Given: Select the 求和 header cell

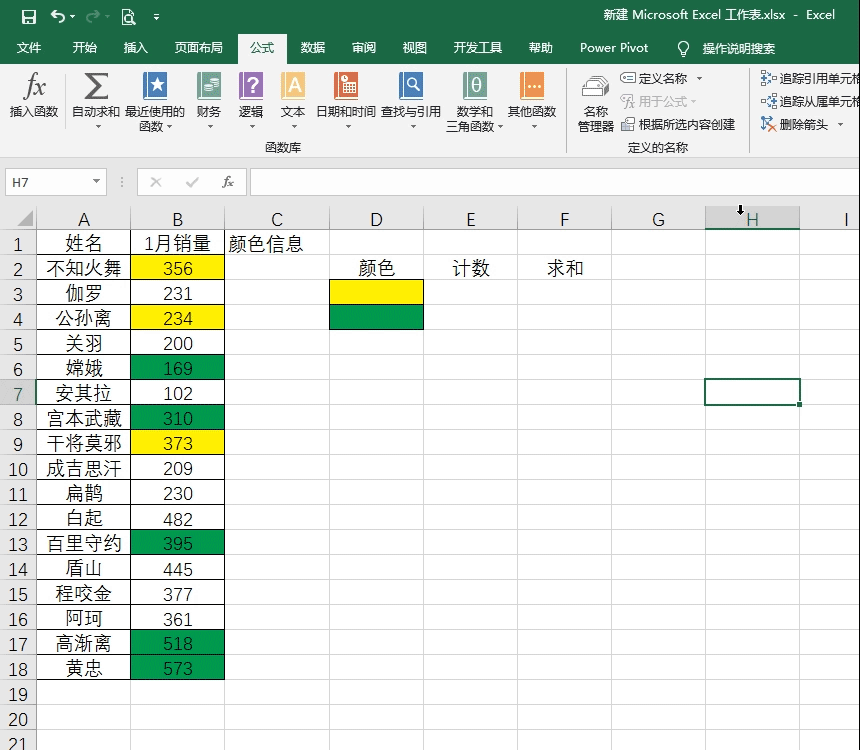Looking at the screenshot, I should pyautogui.click(x=564, y=267).
